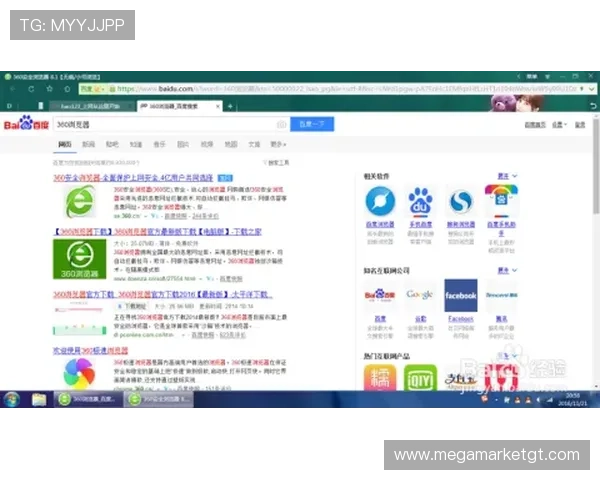Select the 图片 search tab
600x480 pixels.
[183, 144]
